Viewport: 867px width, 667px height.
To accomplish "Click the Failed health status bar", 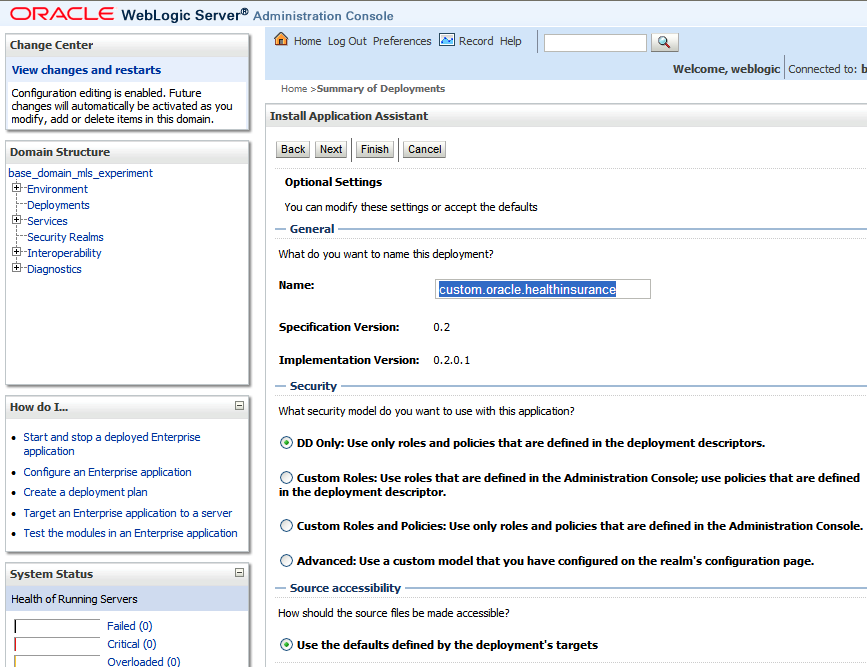I will [57, 626].
